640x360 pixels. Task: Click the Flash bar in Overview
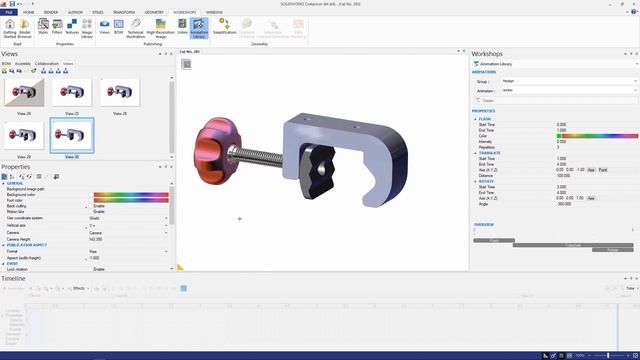pyautogui.click(x=494, y=240)
